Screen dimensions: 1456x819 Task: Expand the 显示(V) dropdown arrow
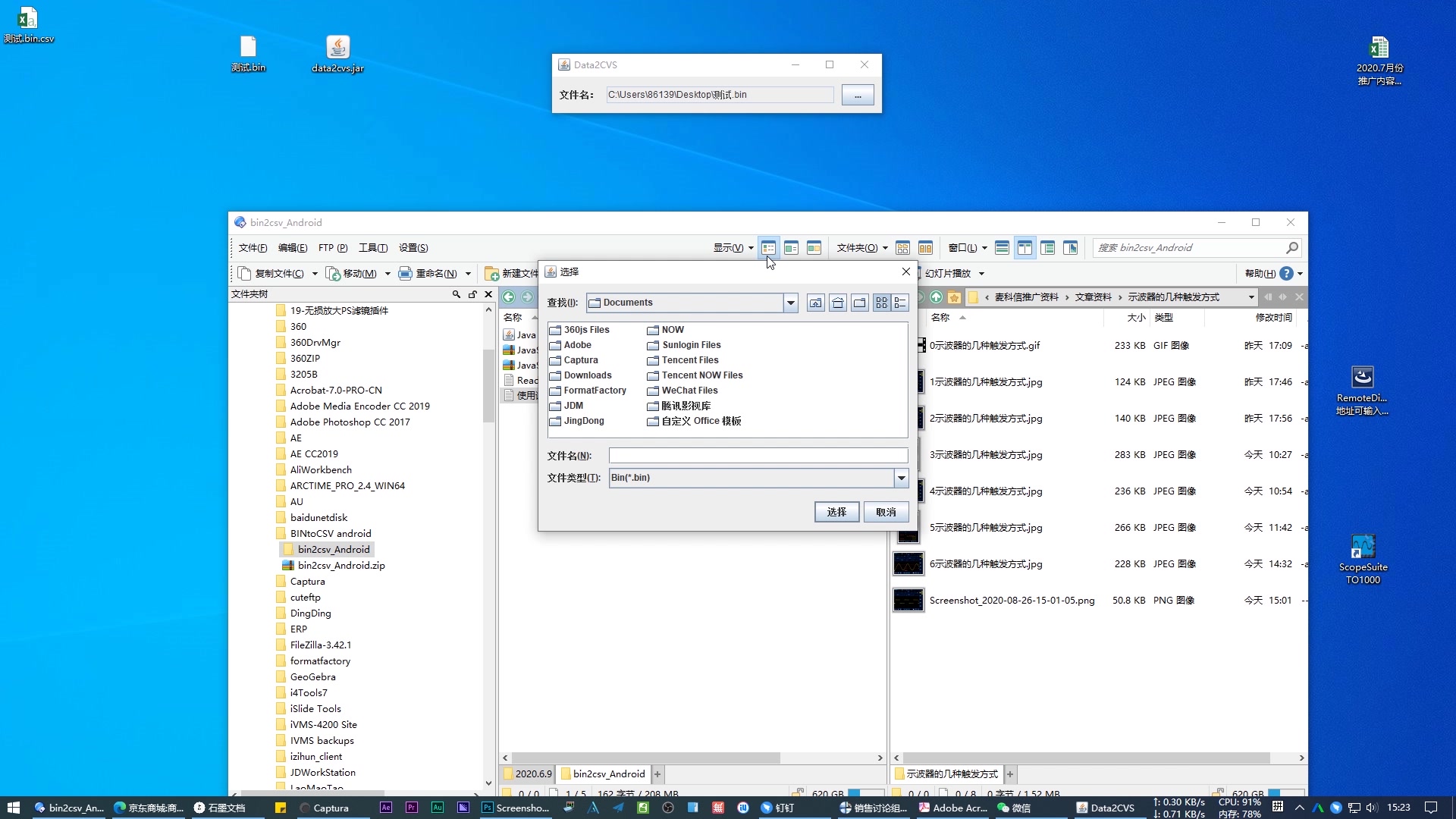(751, 249)
